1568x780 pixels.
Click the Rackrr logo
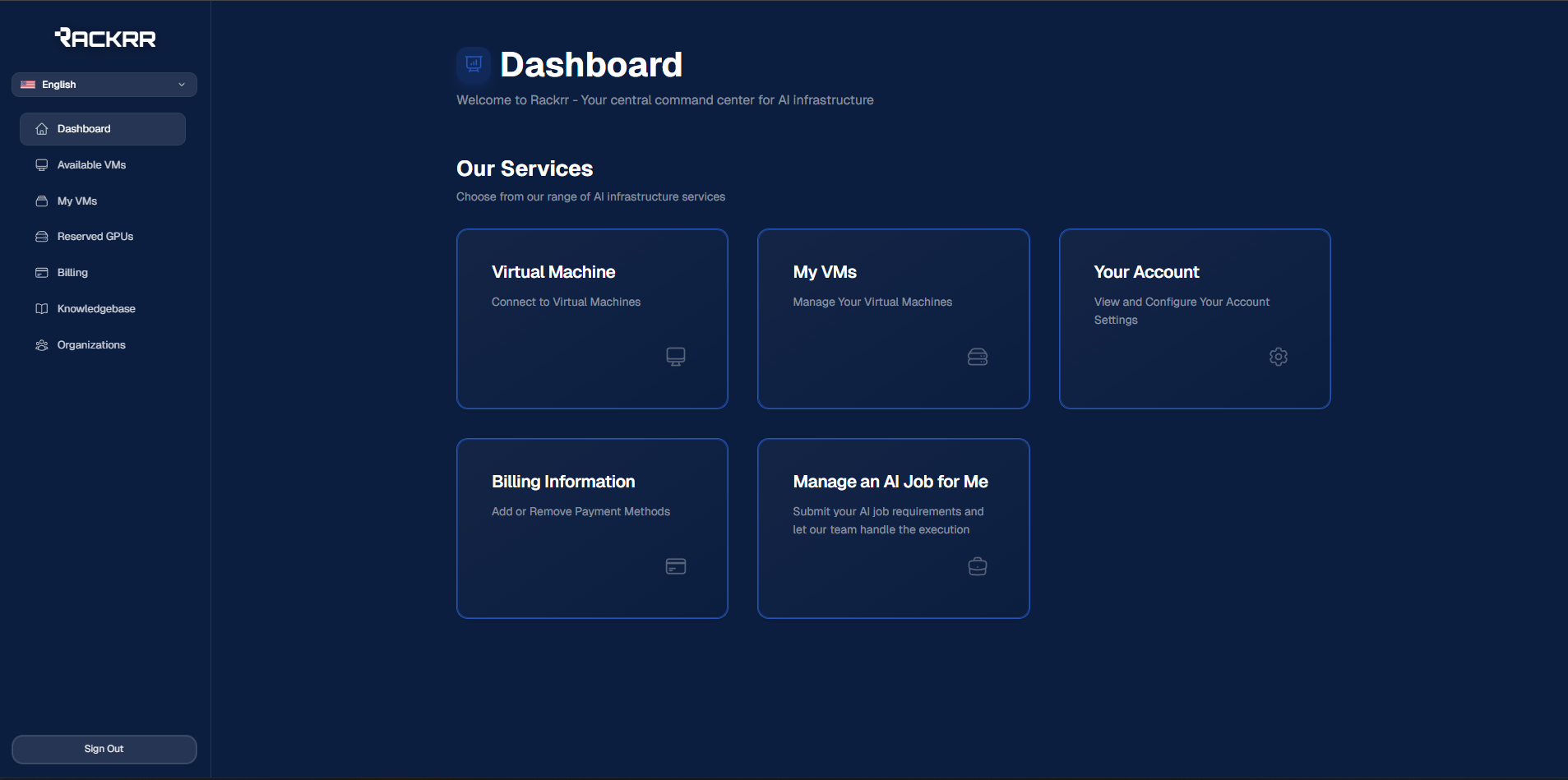(x=104, y=37)
